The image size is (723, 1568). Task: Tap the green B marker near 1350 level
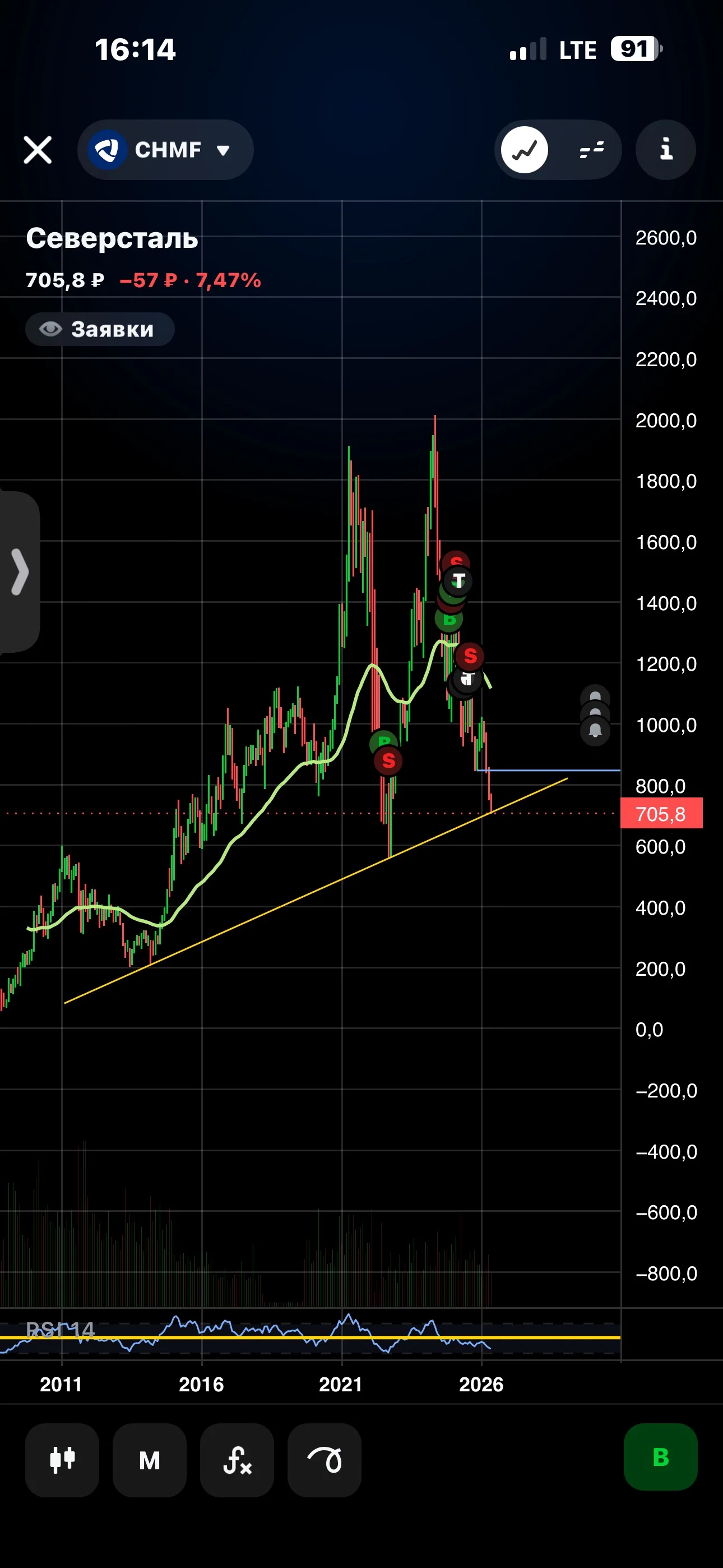pyautogui.click(x=449, y=620)
